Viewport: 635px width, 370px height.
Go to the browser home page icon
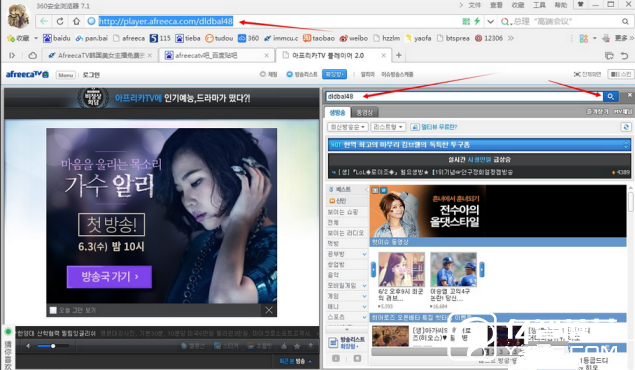(x=76, y=21)
